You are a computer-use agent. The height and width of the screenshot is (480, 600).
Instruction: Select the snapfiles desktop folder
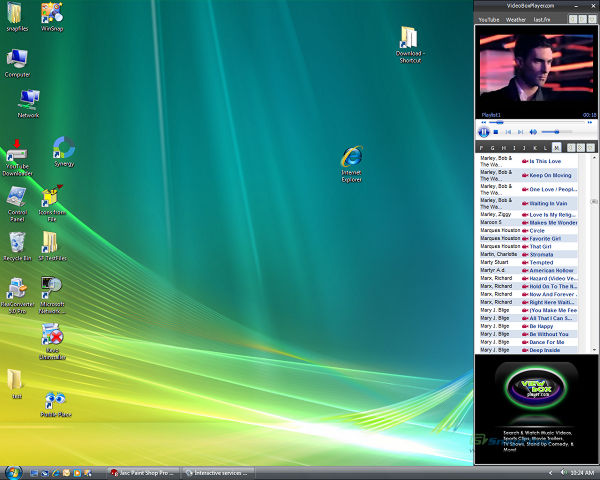pos(17,18)
